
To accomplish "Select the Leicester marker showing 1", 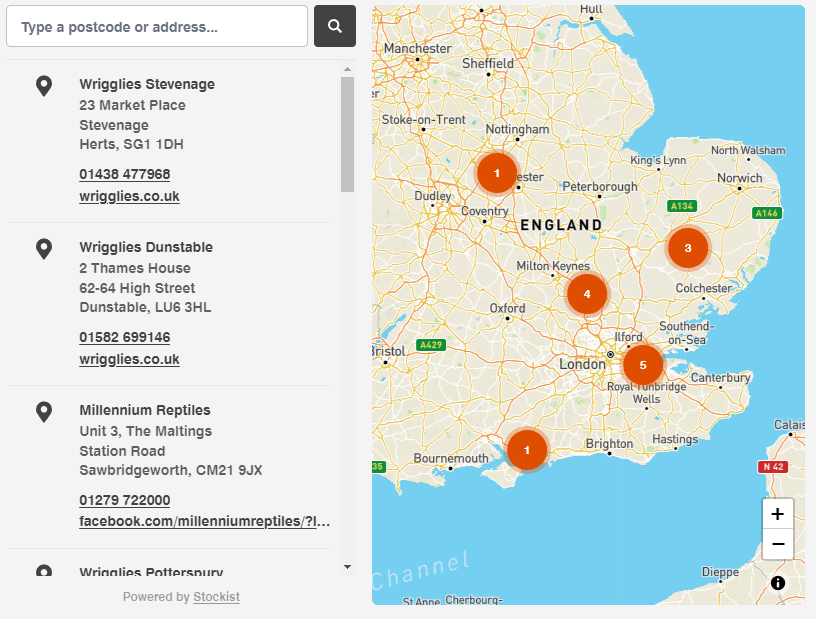I will tap(496, 173).
